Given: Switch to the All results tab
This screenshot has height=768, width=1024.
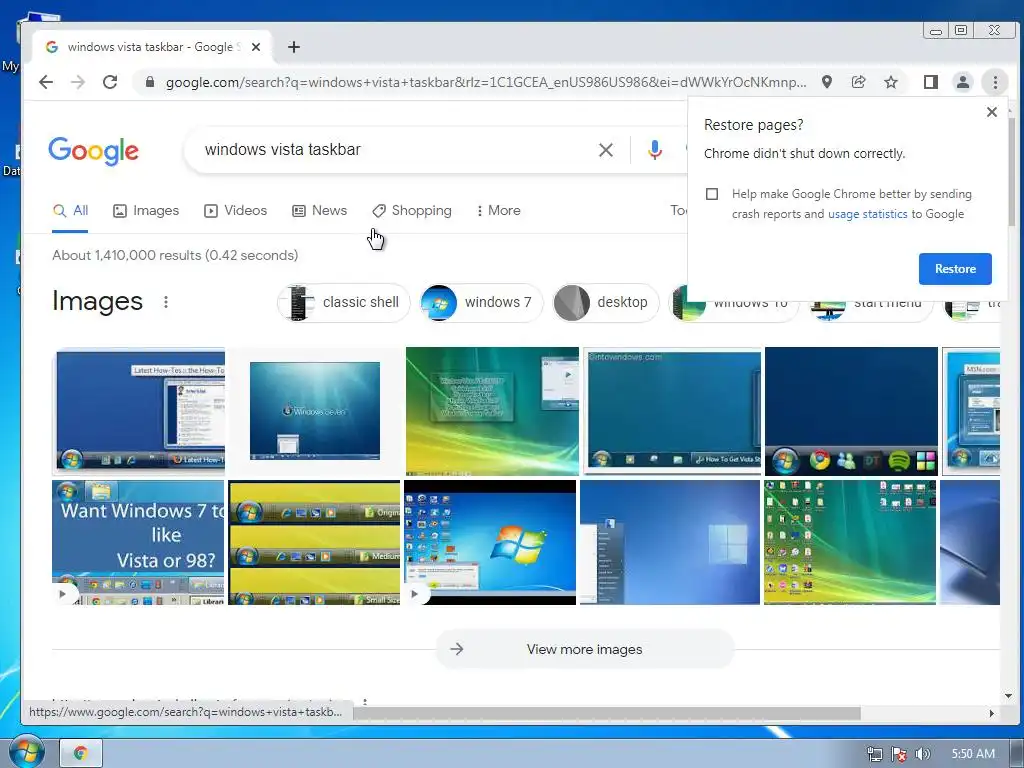Looking at the screenshot, I should [x=71, y=211].
